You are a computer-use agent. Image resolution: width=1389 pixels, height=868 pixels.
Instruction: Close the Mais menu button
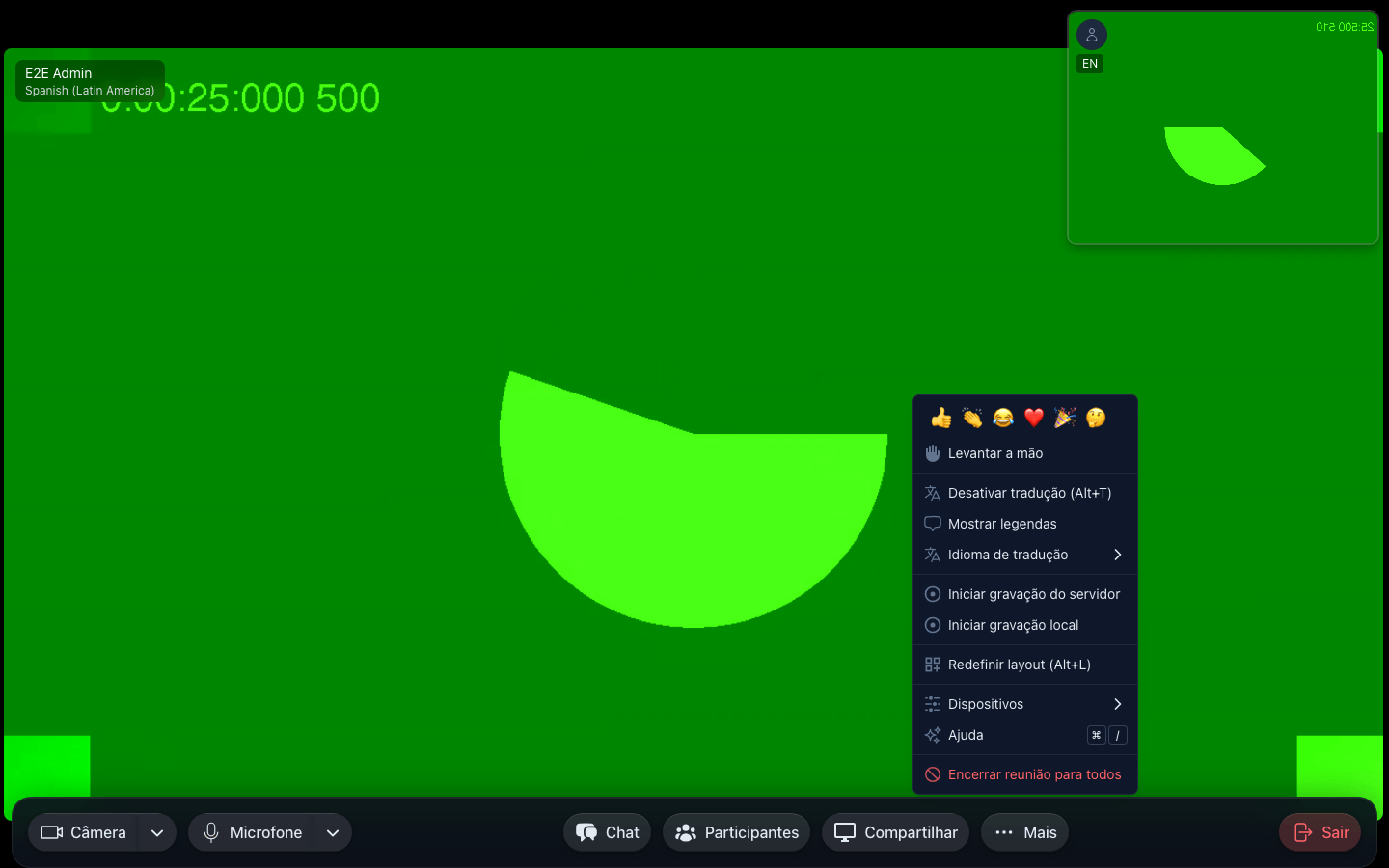coord(1025,832)
